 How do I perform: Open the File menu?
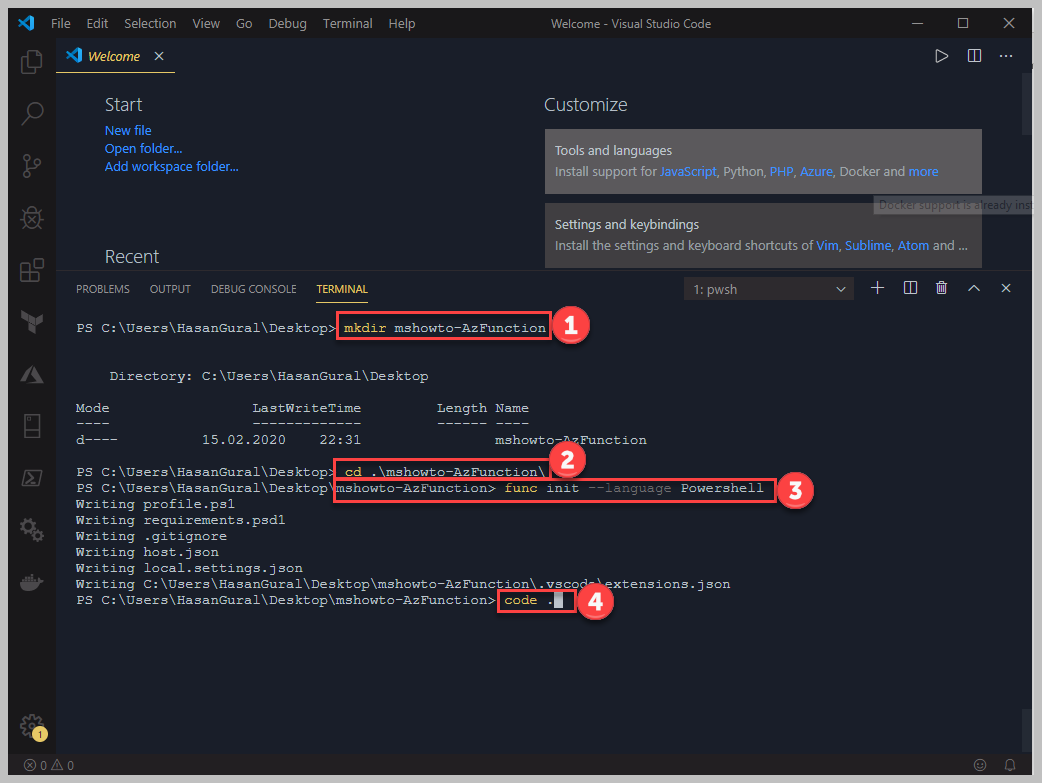tap(60, 23)
